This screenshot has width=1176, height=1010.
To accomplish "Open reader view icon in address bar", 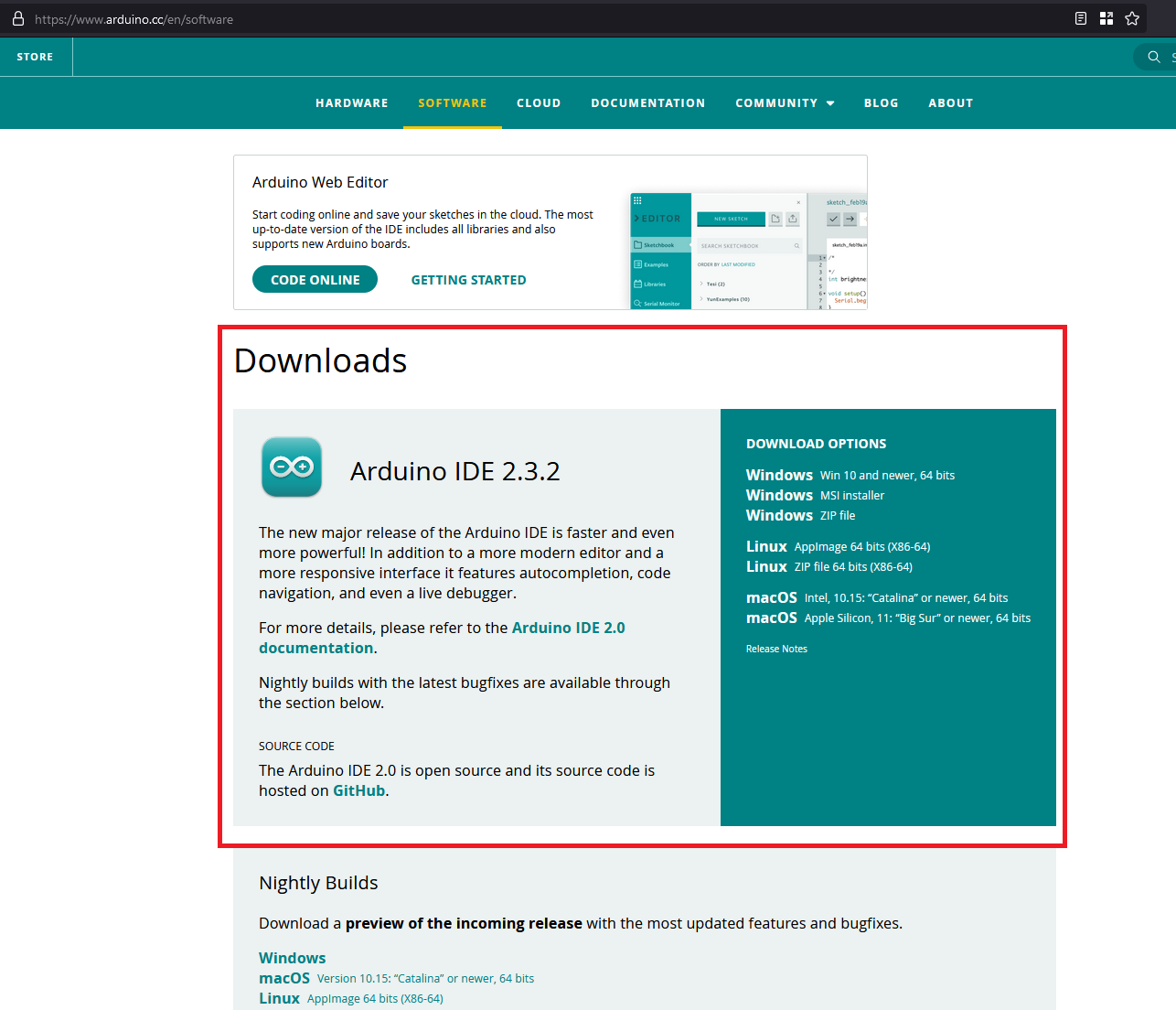I will pos(1081,18).
